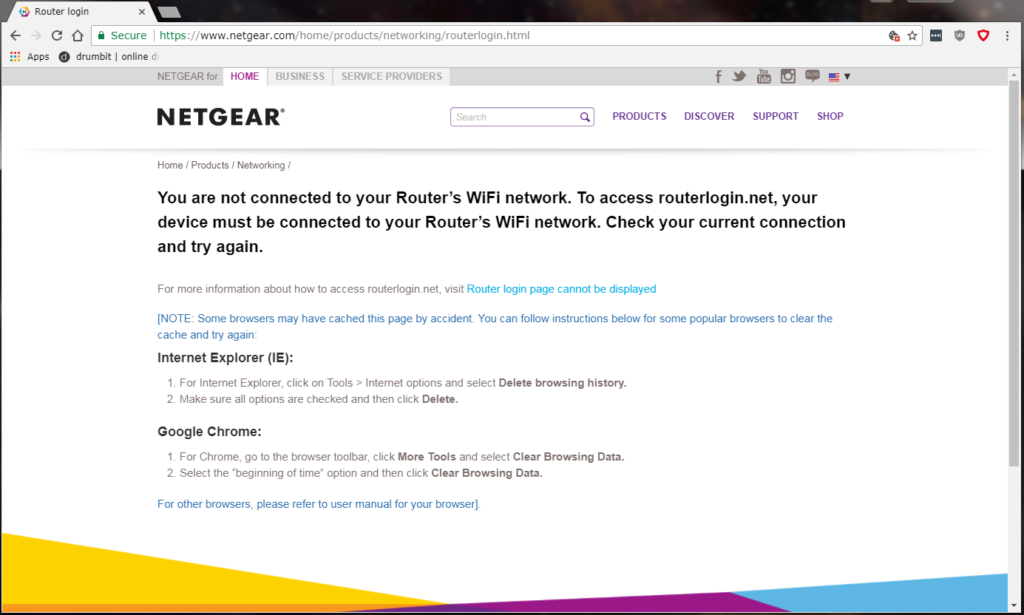Click the search magnifier icon
Screen dimensions: 1024x615
(585, 117)
